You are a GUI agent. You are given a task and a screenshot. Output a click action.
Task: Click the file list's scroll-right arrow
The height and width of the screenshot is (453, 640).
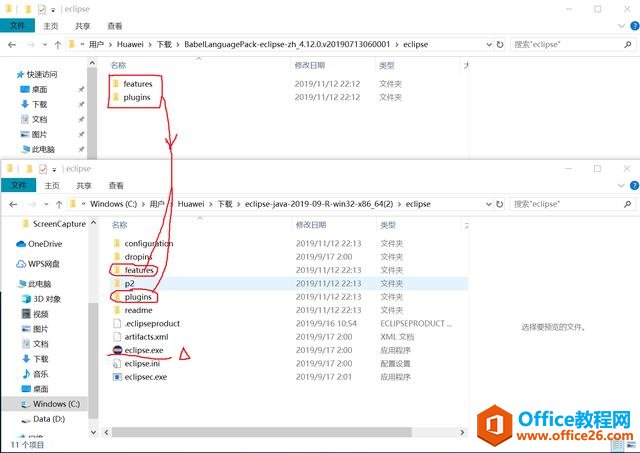pyautogui.click(x=462, y=432)
